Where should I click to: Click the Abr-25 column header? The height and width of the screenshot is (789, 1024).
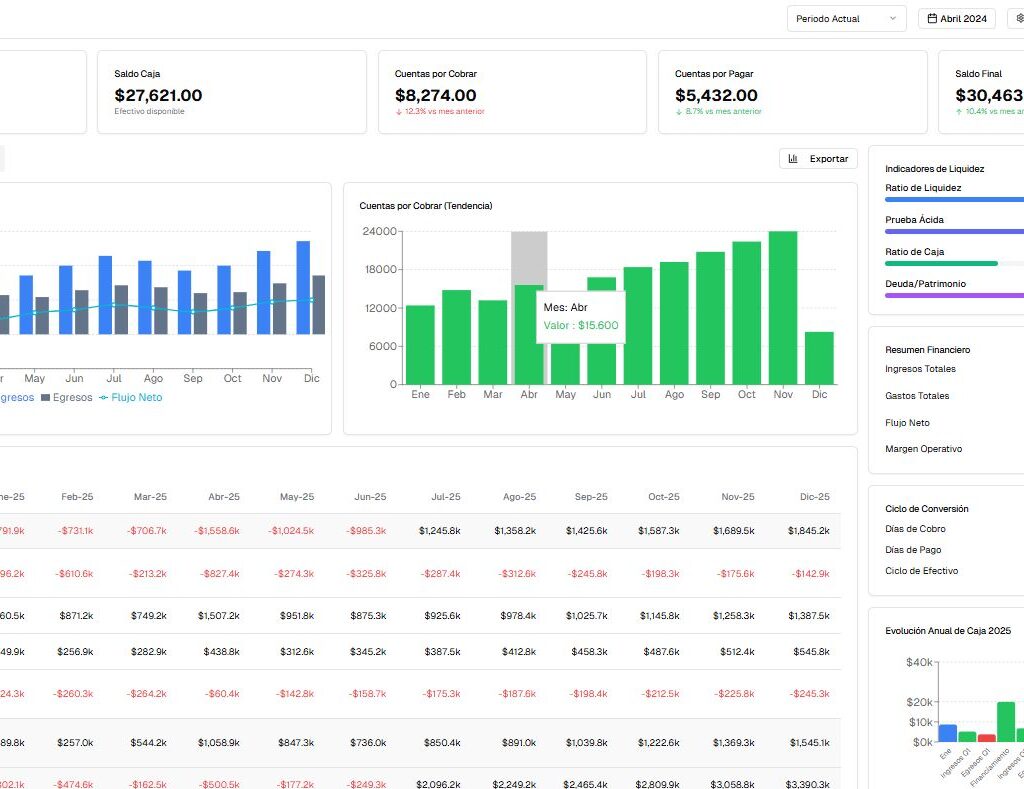pyautogui.click(x=224, y=497)
